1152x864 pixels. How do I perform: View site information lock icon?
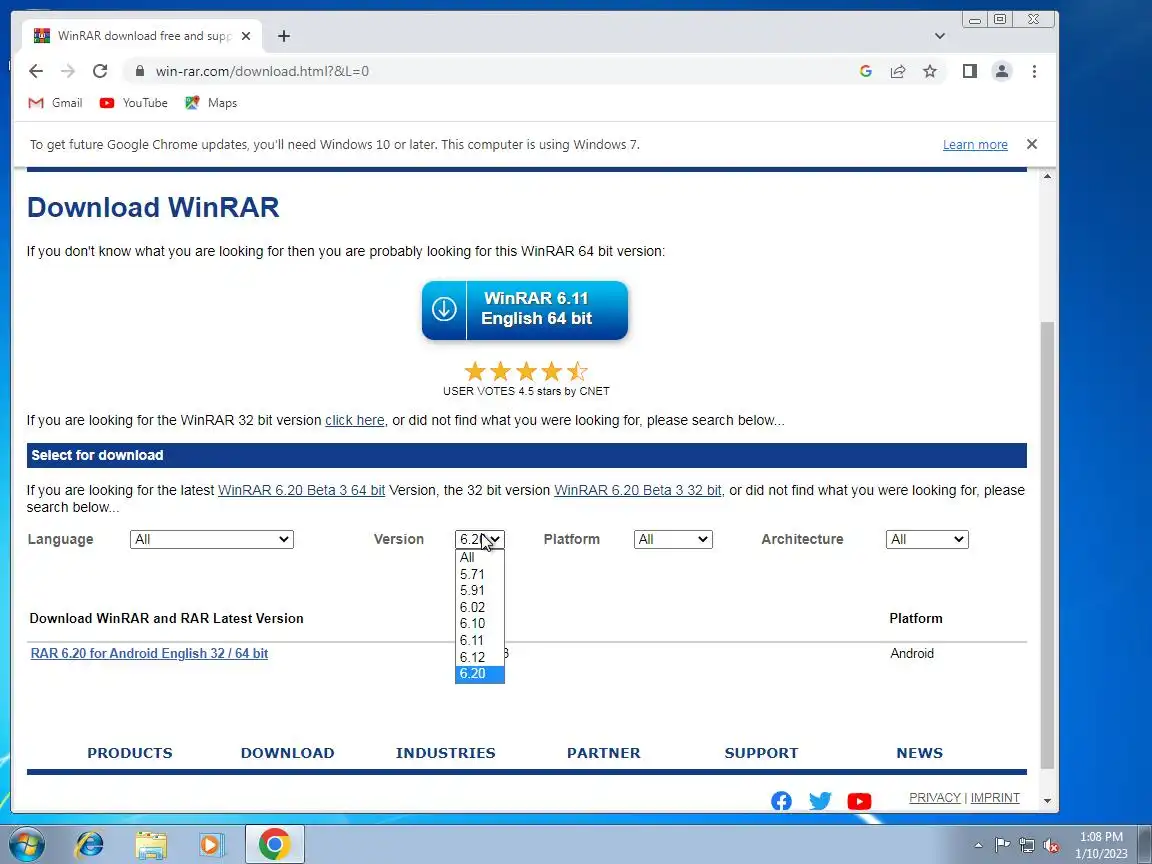click(x=139, y=71)
